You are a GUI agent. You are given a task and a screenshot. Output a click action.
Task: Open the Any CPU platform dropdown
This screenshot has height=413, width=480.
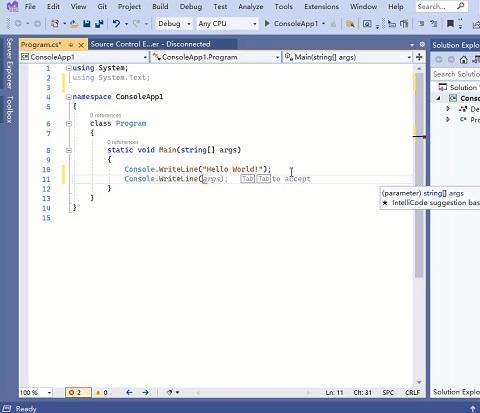coord(227,24)
